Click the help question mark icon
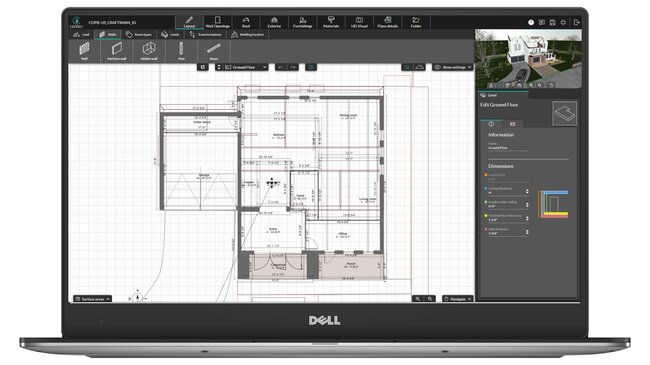This screenshot has width=650, height=365. (531, 22)
